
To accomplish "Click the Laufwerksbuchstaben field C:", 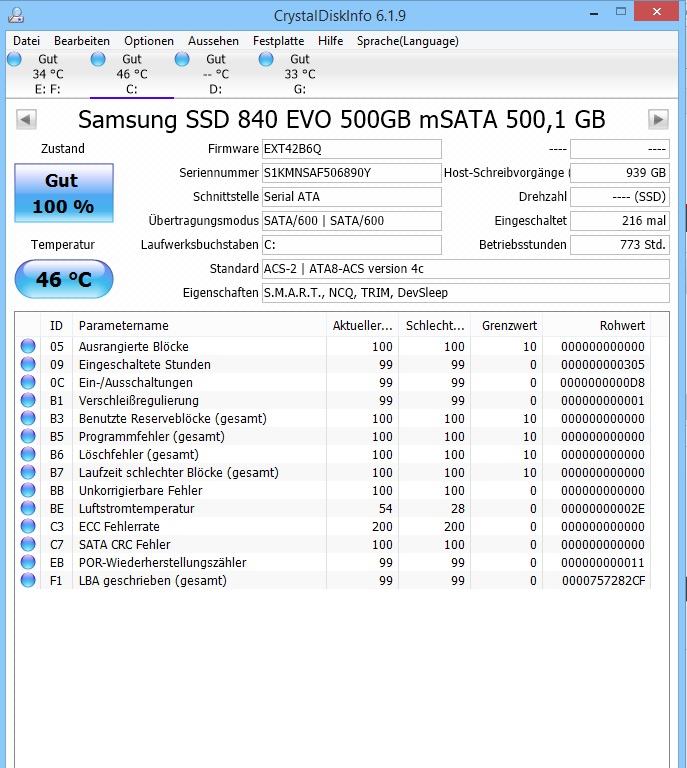I will (x=352, y=245).
